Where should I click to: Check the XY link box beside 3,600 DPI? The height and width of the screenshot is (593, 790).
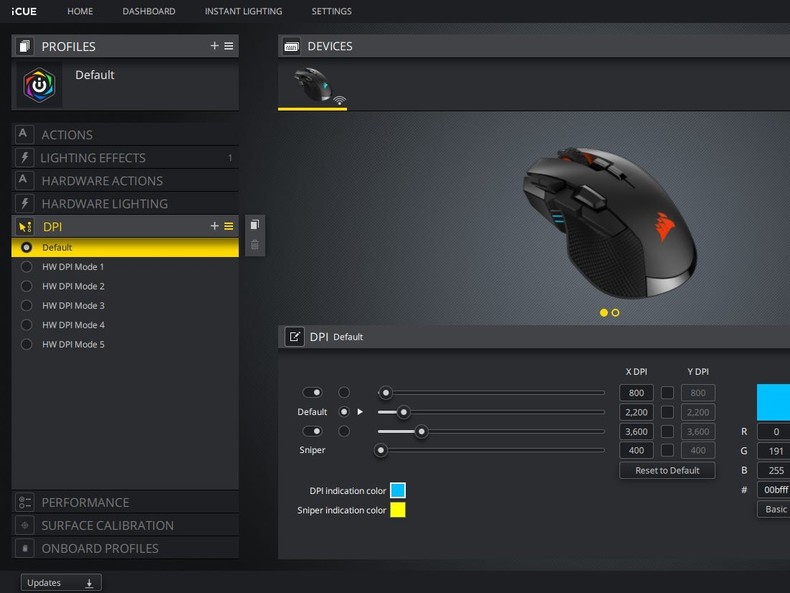667,432
